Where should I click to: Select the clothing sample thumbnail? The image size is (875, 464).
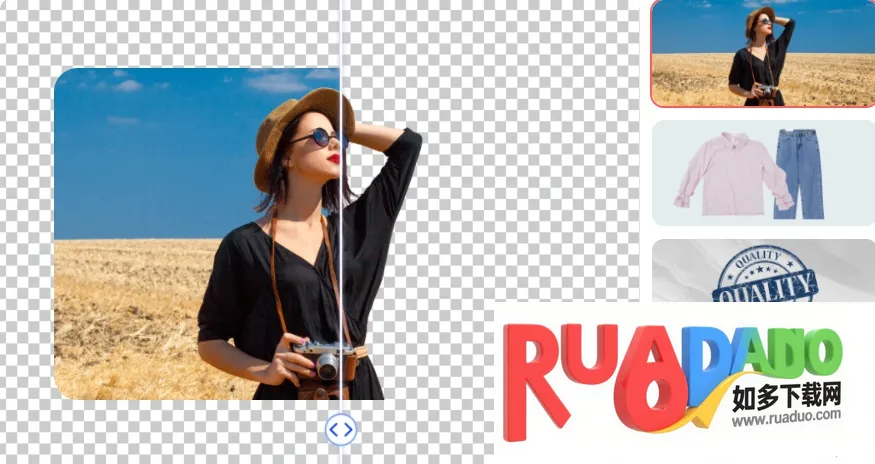pyautogui.click(x=762, y=173)
